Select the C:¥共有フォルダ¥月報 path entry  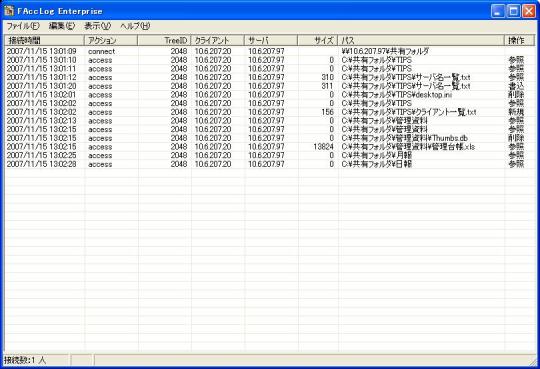coord(377,155)
